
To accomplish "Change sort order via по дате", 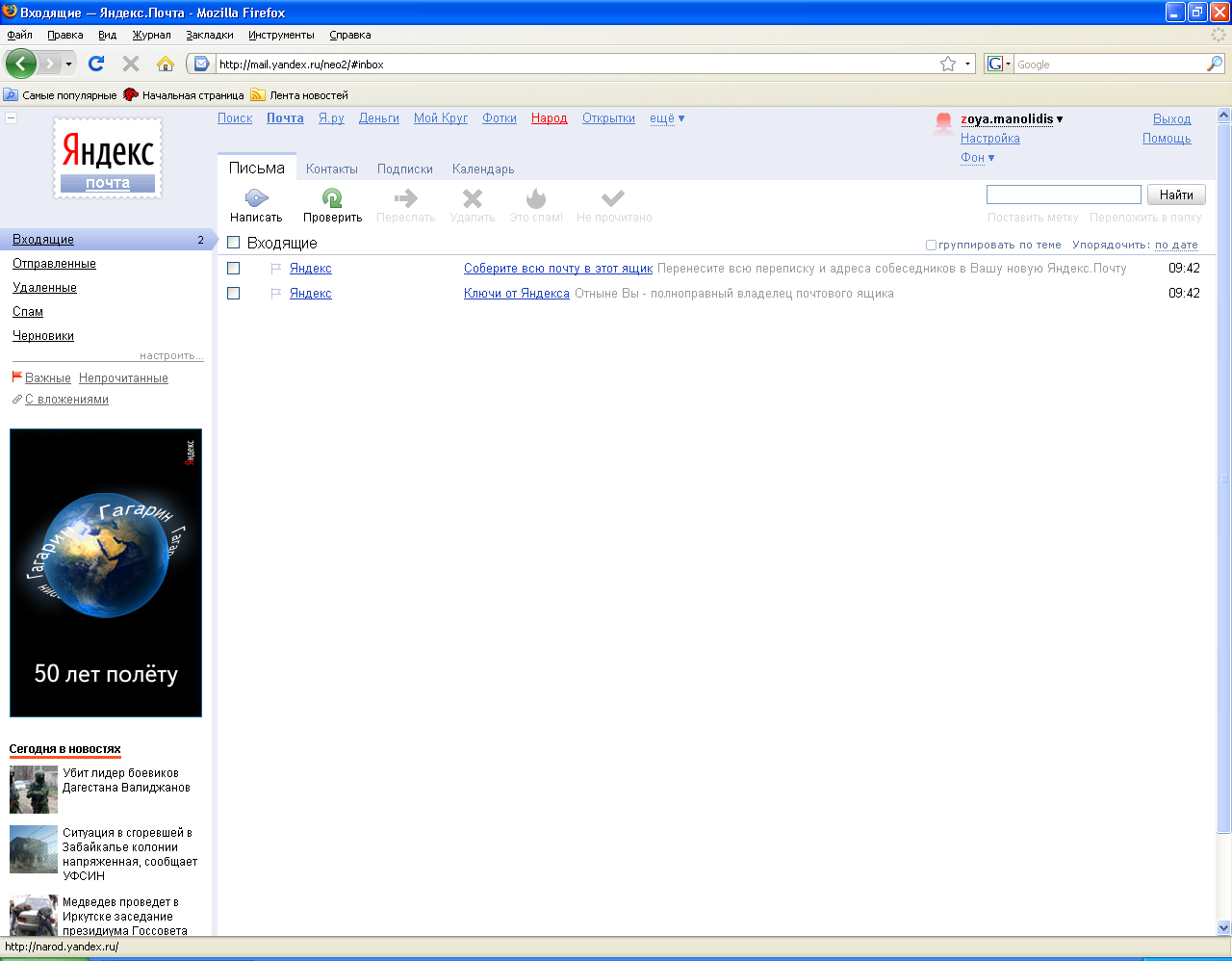I will (1176, 245).
